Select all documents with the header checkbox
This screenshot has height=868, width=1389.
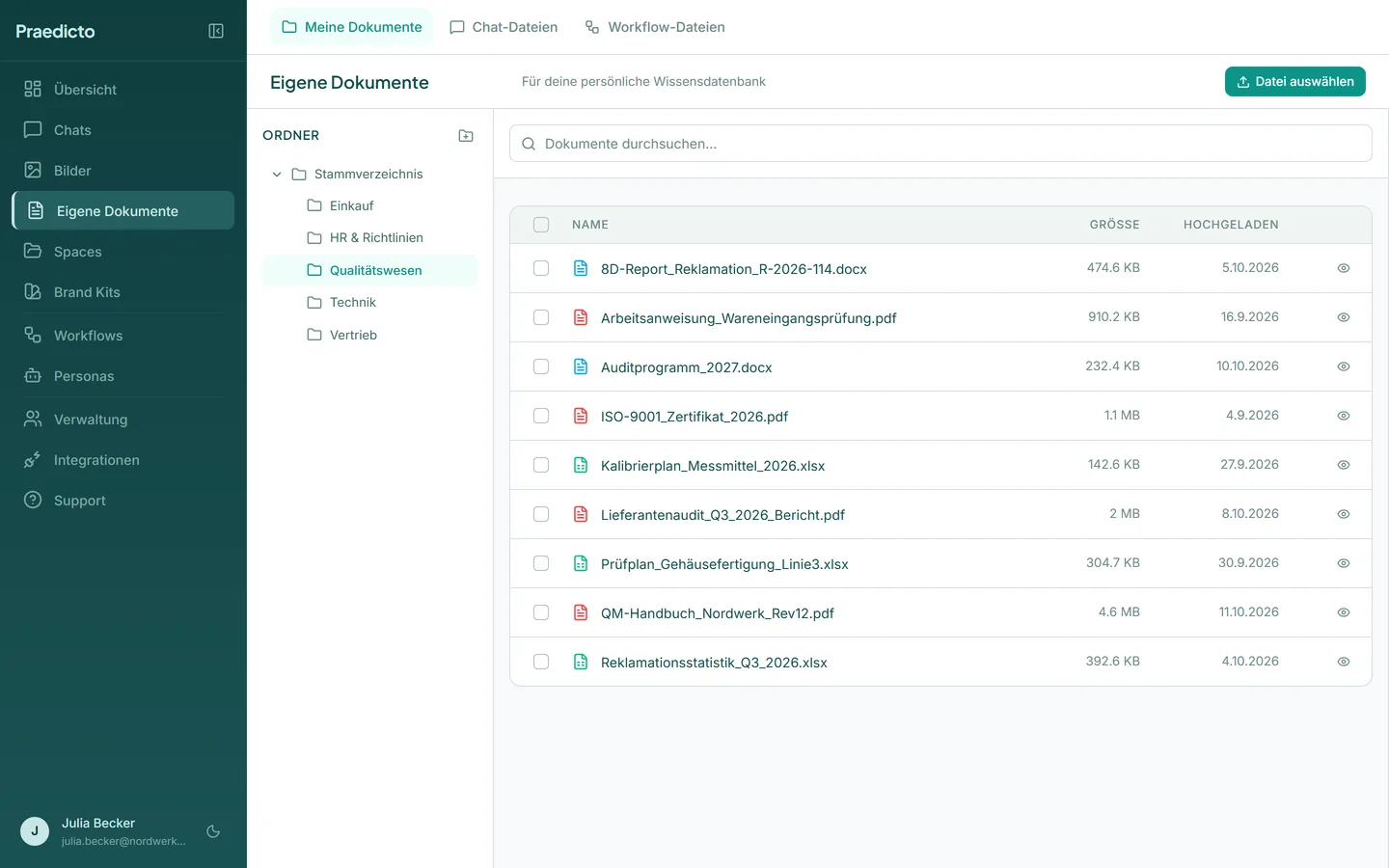point(541,225)
